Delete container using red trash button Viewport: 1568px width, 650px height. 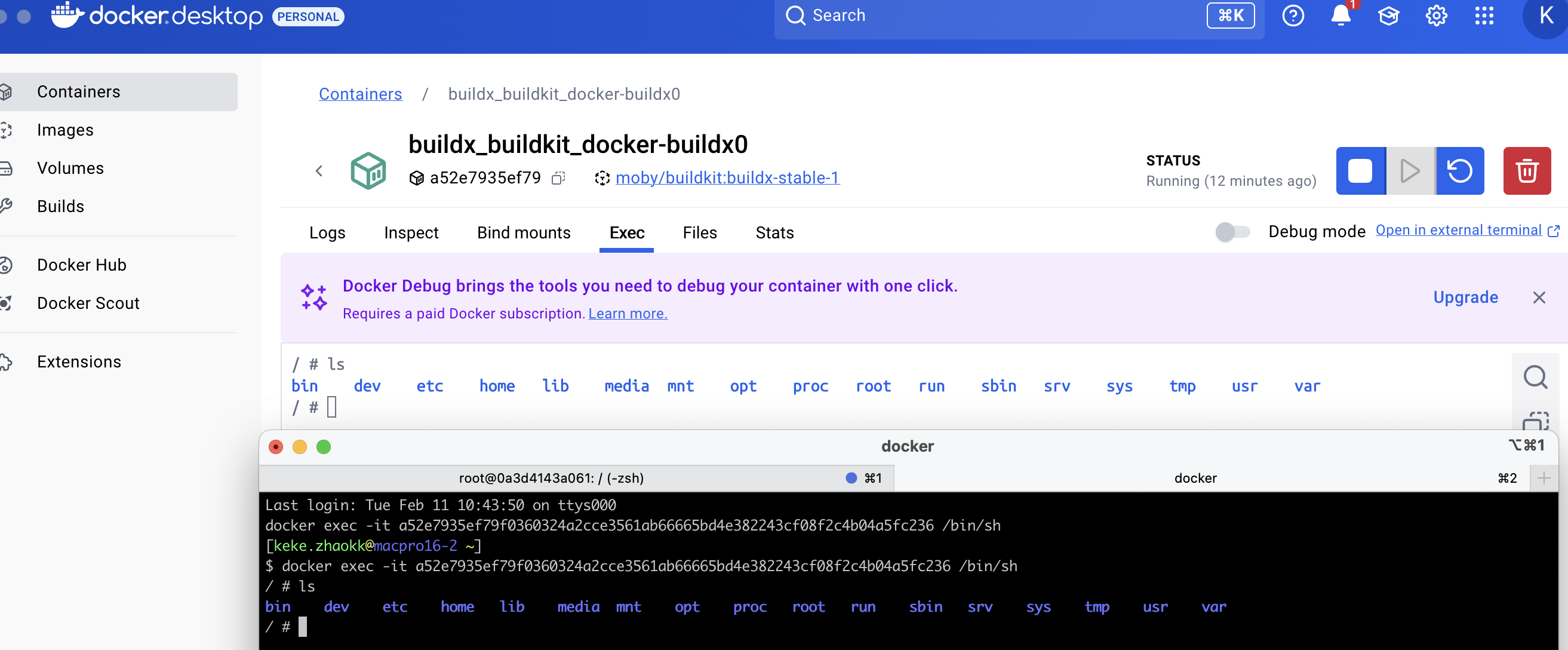coord(1526,171)
